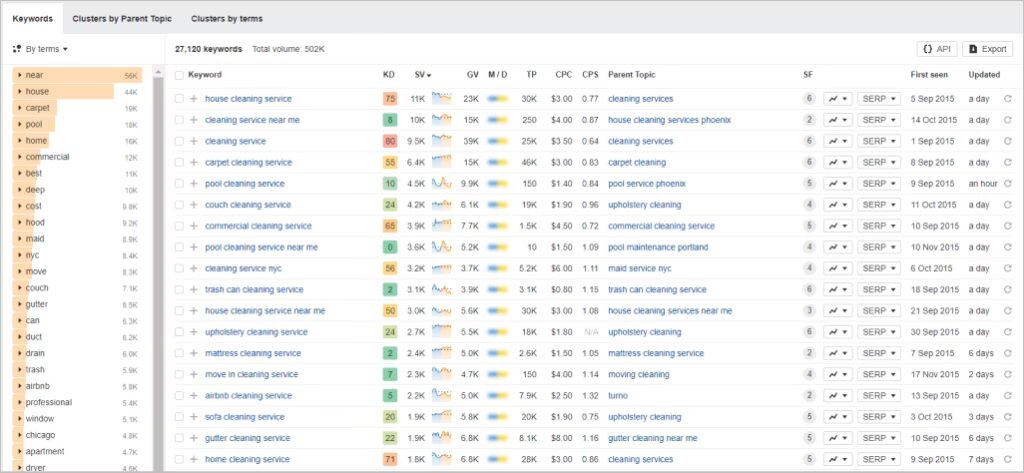Screen dimensions: 1024x473
Task: Click plus icon beside 'carpet cleaning service'
Action: (x=193, y=163)
